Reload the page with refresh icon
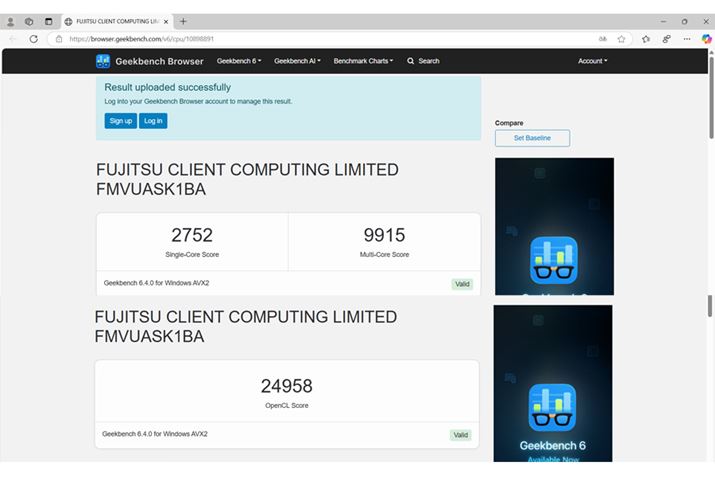 [x=33, y=39]
